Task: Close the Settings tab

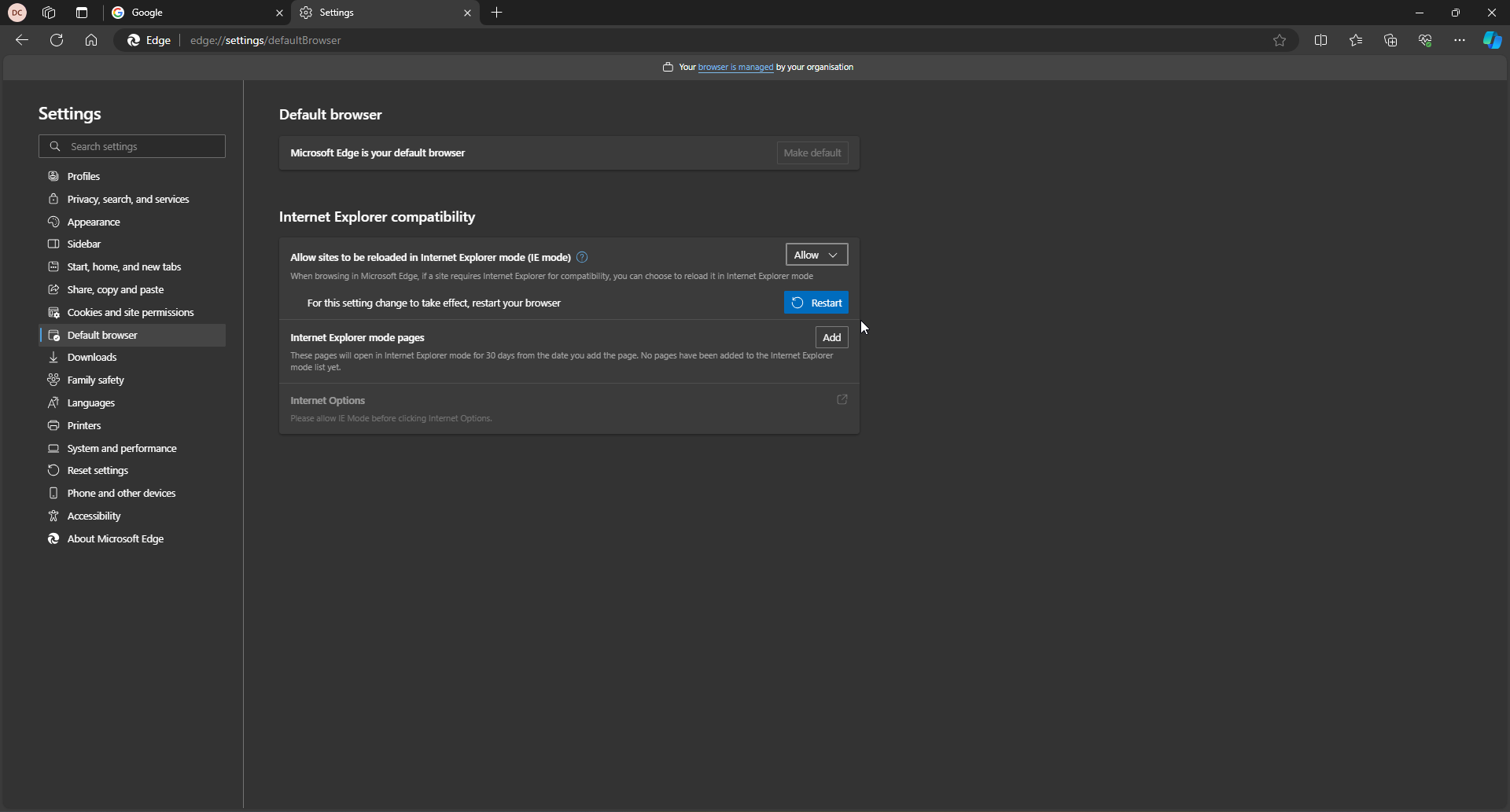Action: tap(467, 13)
